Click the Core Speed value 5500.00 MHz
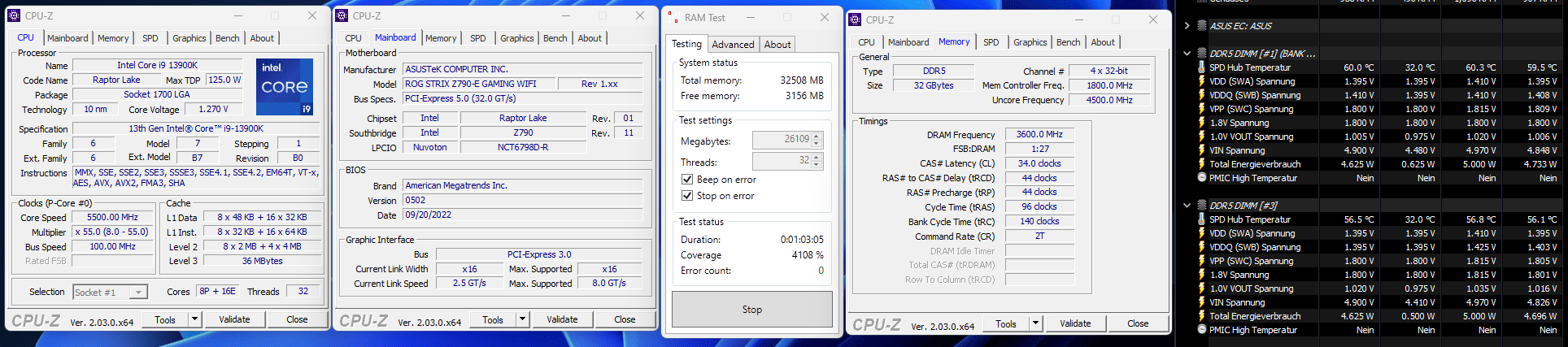The image size is (1568, 347). pyautogui.click(x=112, y=217)
